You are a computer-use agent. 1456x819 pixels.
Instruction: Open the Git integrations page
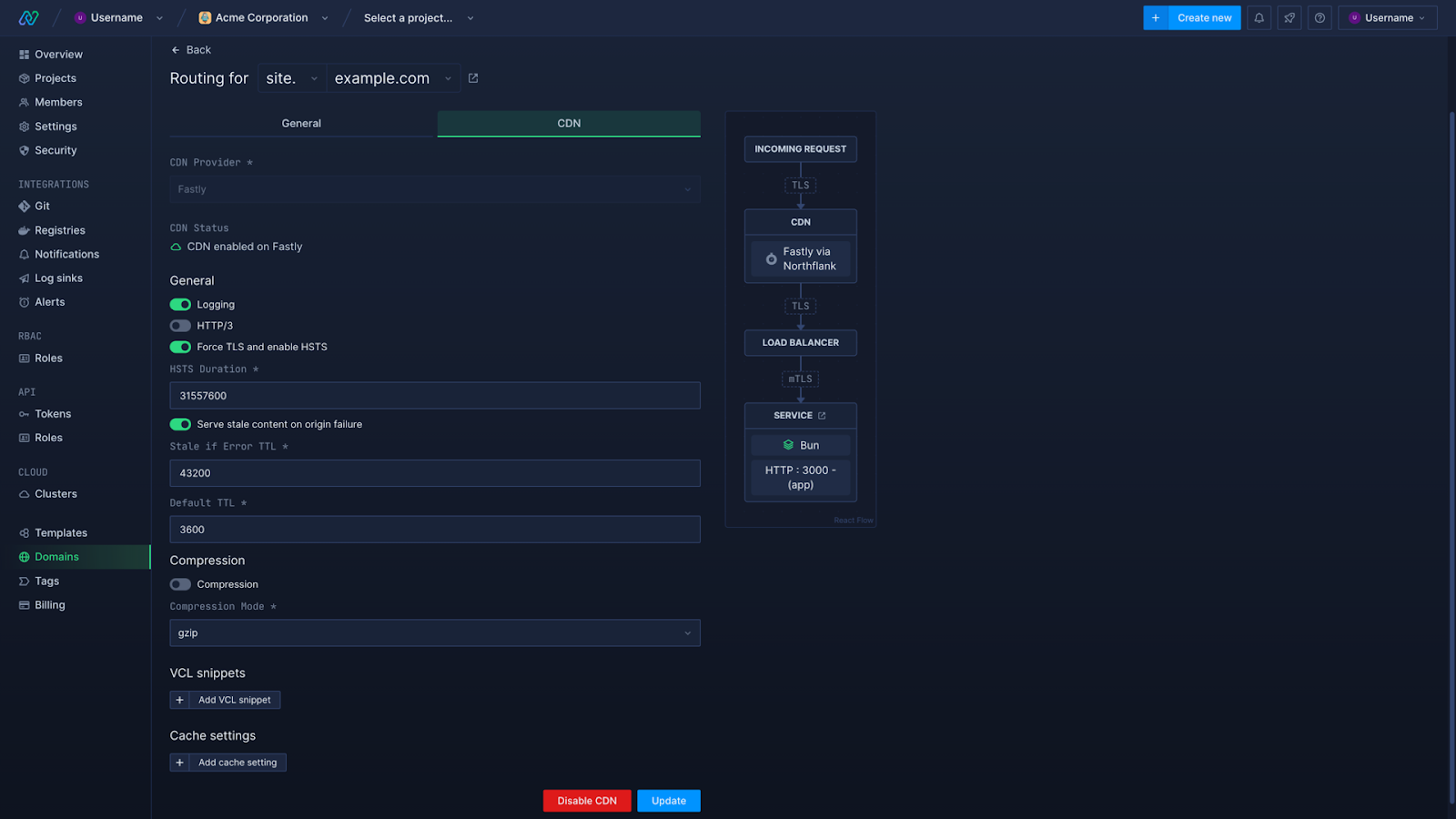click(x=42, y=206)
